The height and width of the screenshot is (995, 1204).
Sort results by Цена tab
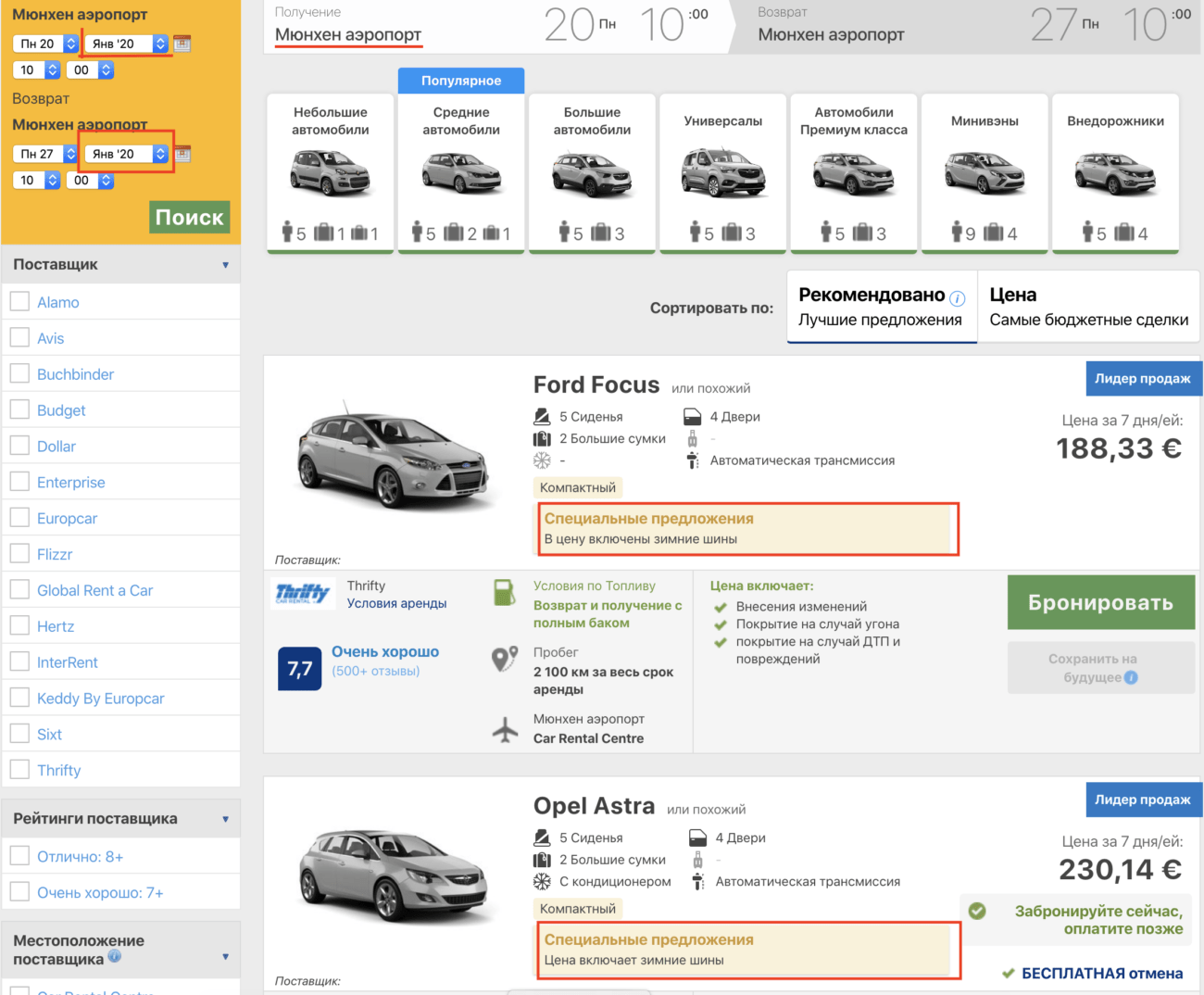(x=1087, y=307)
